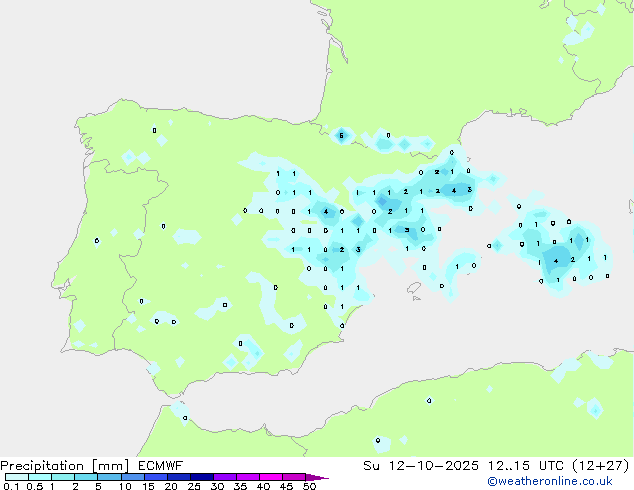Image resolution: width=634 pixels, height=490 pixels.
Task: Select the 15–20 mm legend color swatch
Action: 155,477
